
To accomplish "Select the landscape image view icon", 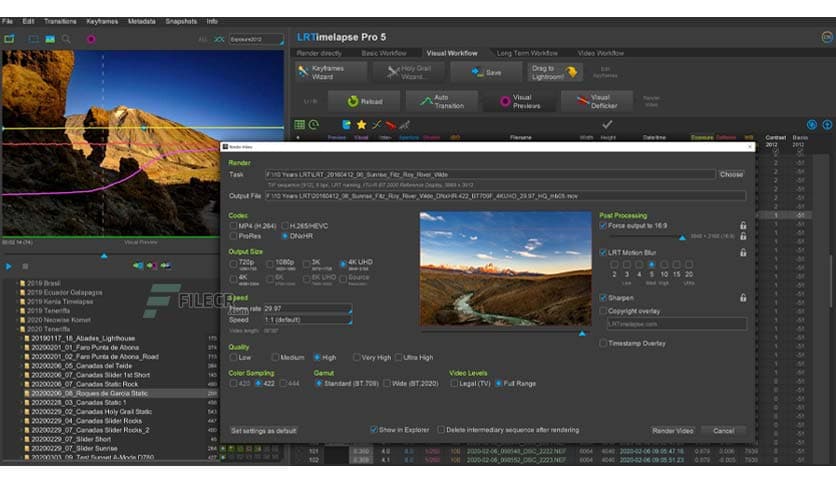I will point(50,39).
